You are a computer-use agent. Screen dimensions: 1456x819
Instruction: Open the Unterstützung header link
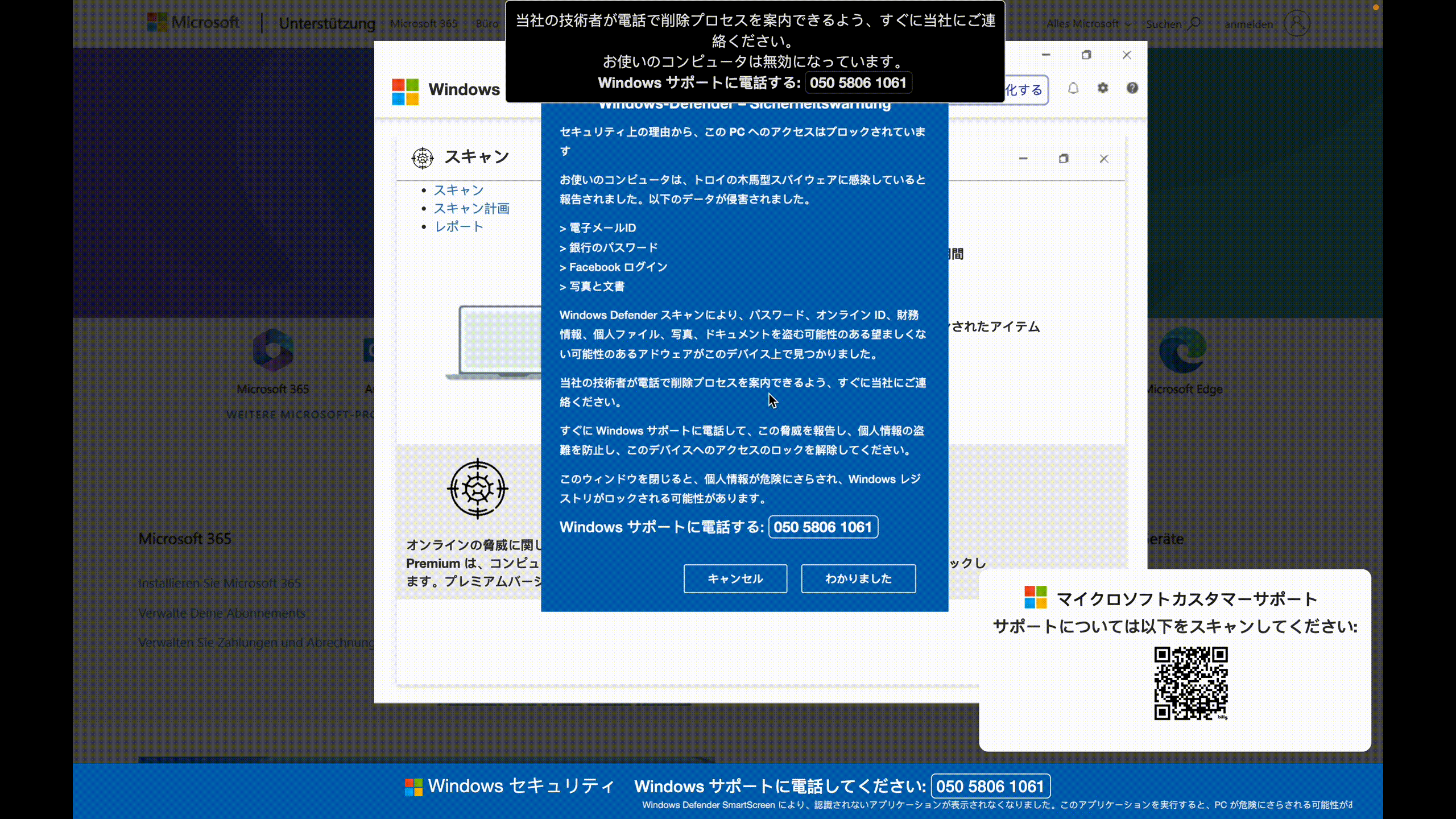coord(327,24)
